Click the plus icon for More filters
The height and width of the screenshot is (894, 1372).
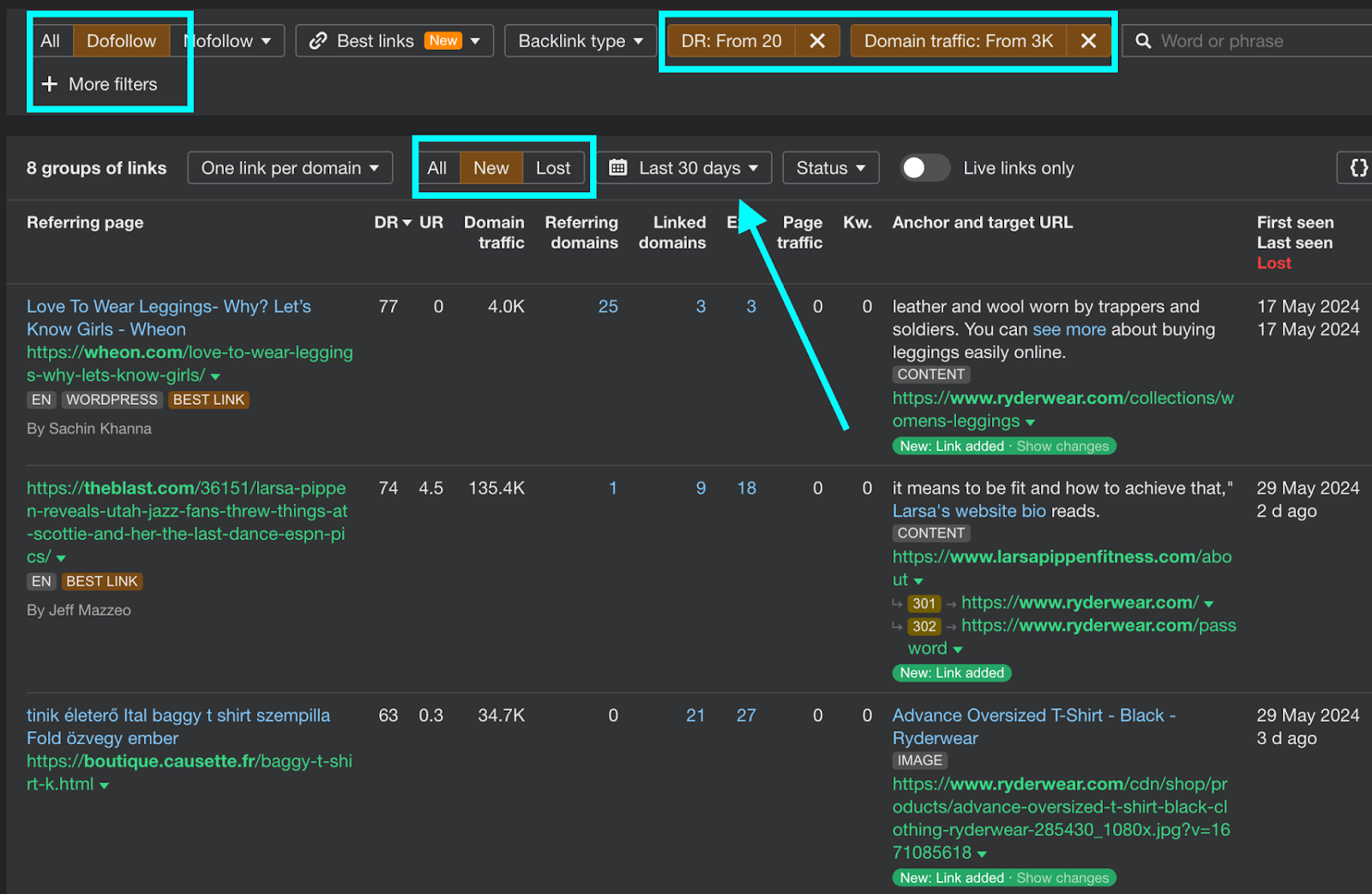point(50,84)
